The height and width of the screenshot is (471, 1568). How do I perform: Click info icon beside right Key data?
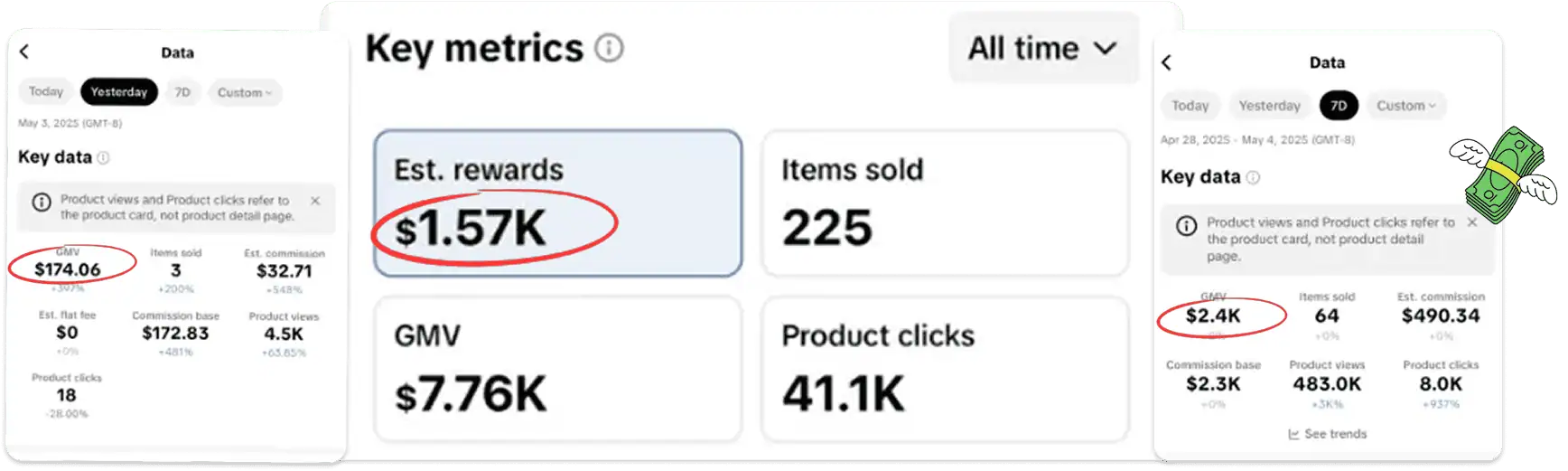pos(1253,177)
